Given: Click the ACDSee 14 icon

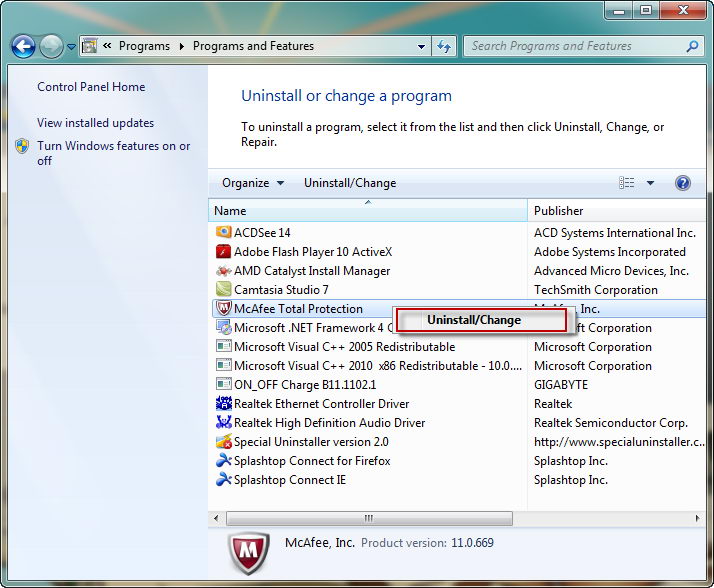Looking at the screenshot, I should coord(224,232).
